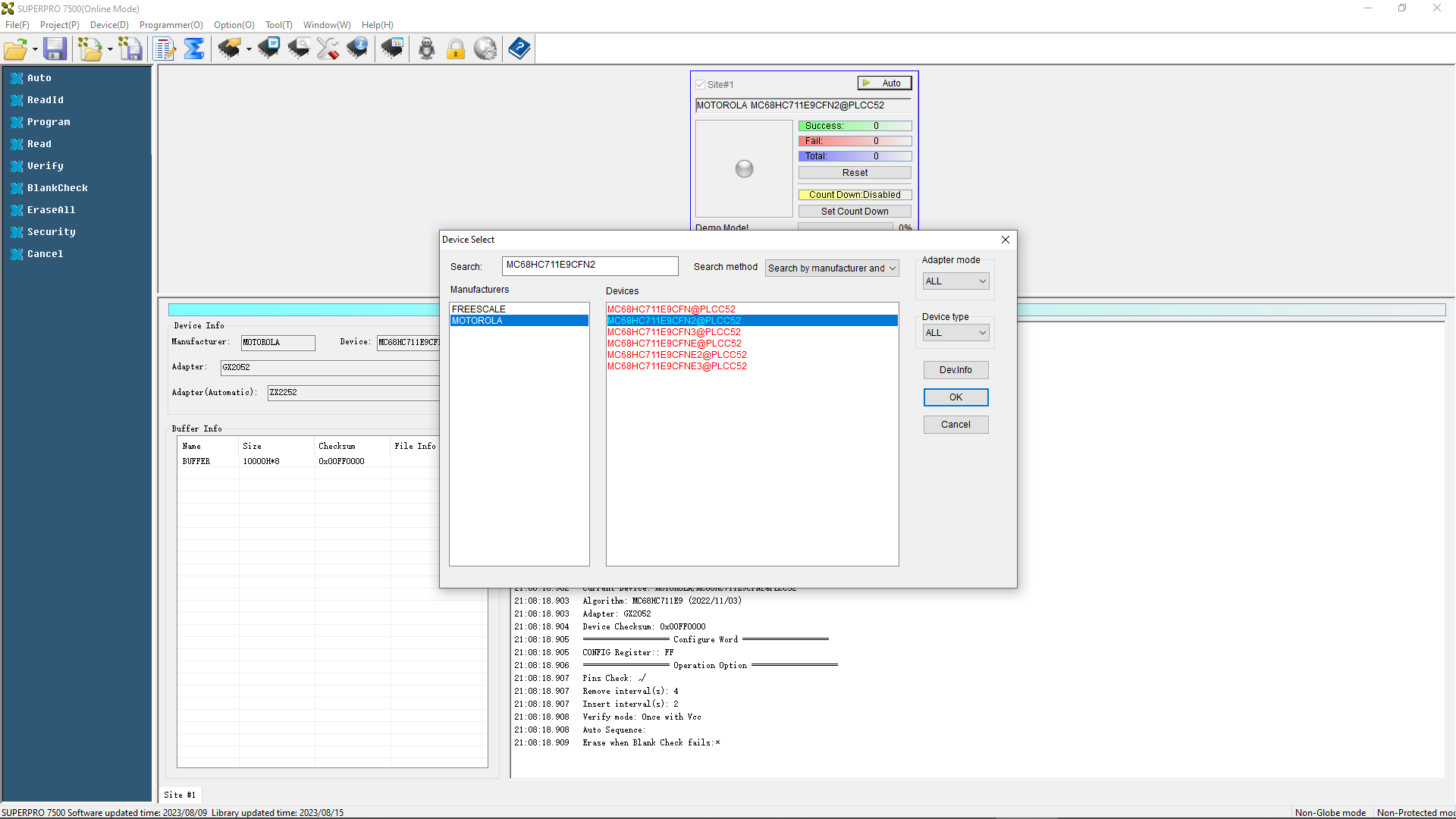Click the red Fail counter bar
Image resolution: width=1456 pixels, height=819 pixels.
coord(855,141)
